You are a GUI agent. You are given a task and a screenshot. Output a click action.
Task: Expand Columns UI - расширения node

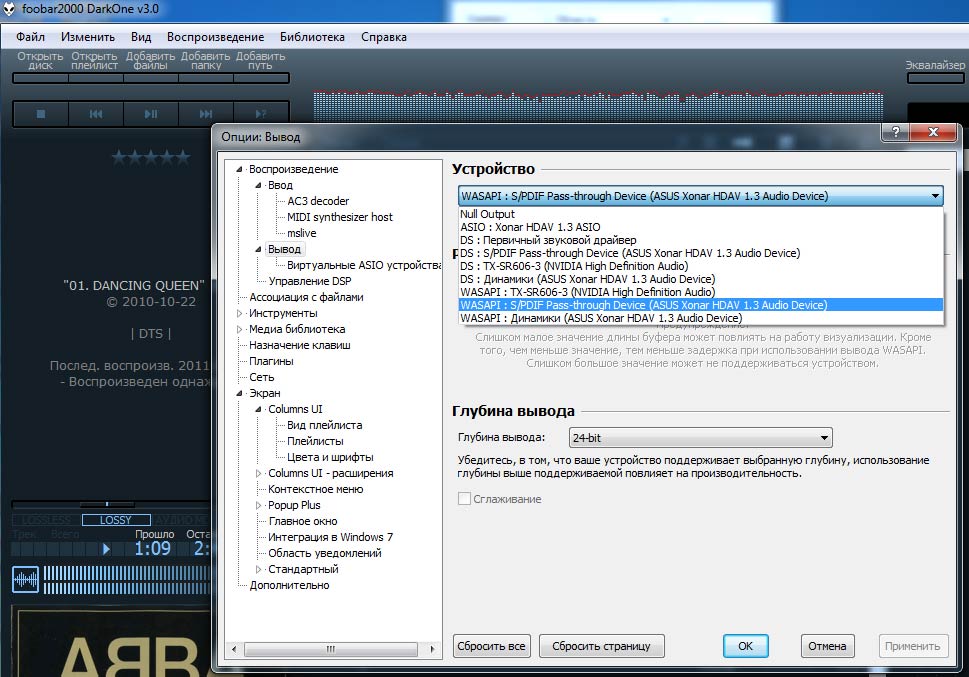click(x=258, y=473)
